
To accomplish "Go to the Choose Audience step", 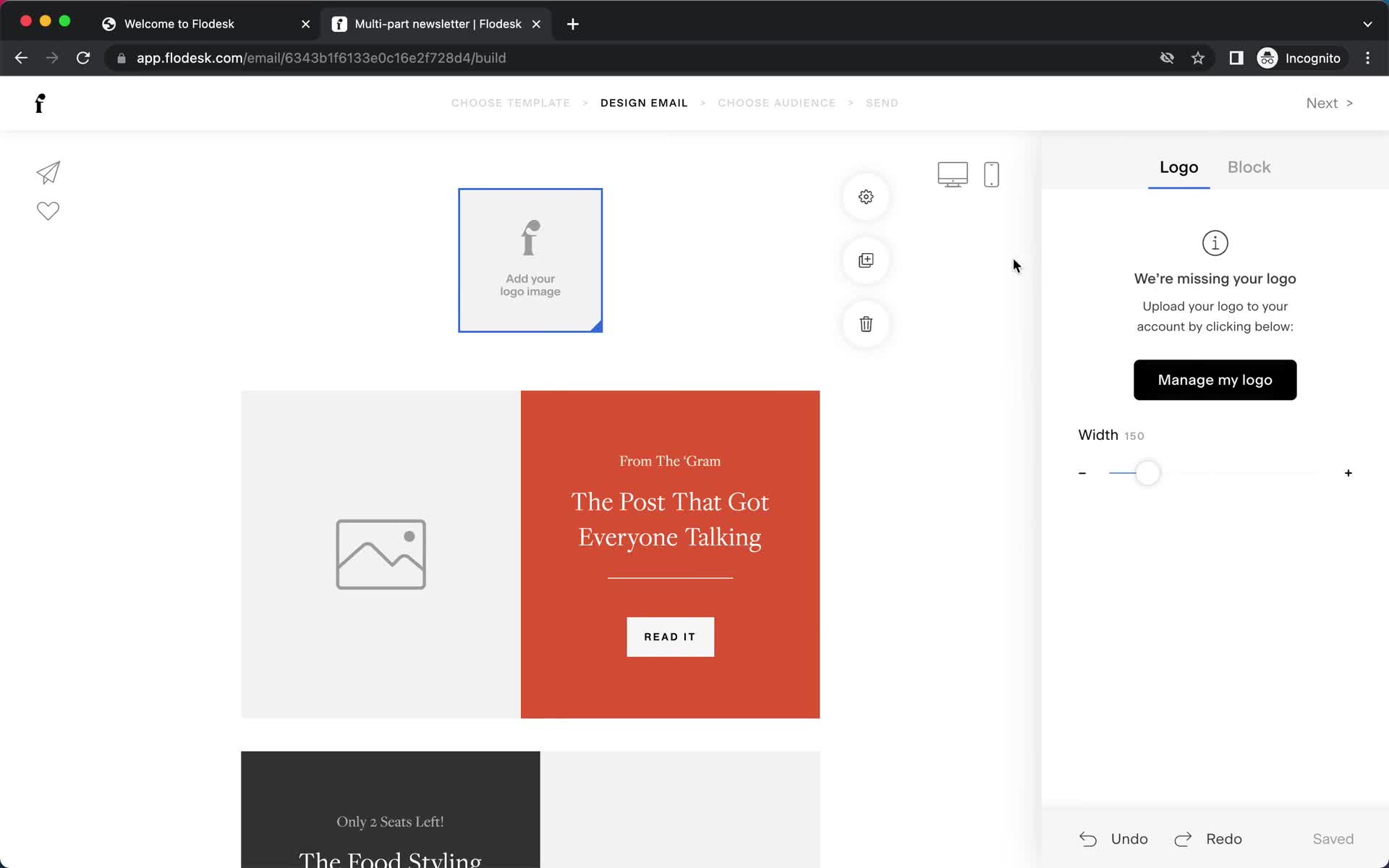I will (777, 103).
